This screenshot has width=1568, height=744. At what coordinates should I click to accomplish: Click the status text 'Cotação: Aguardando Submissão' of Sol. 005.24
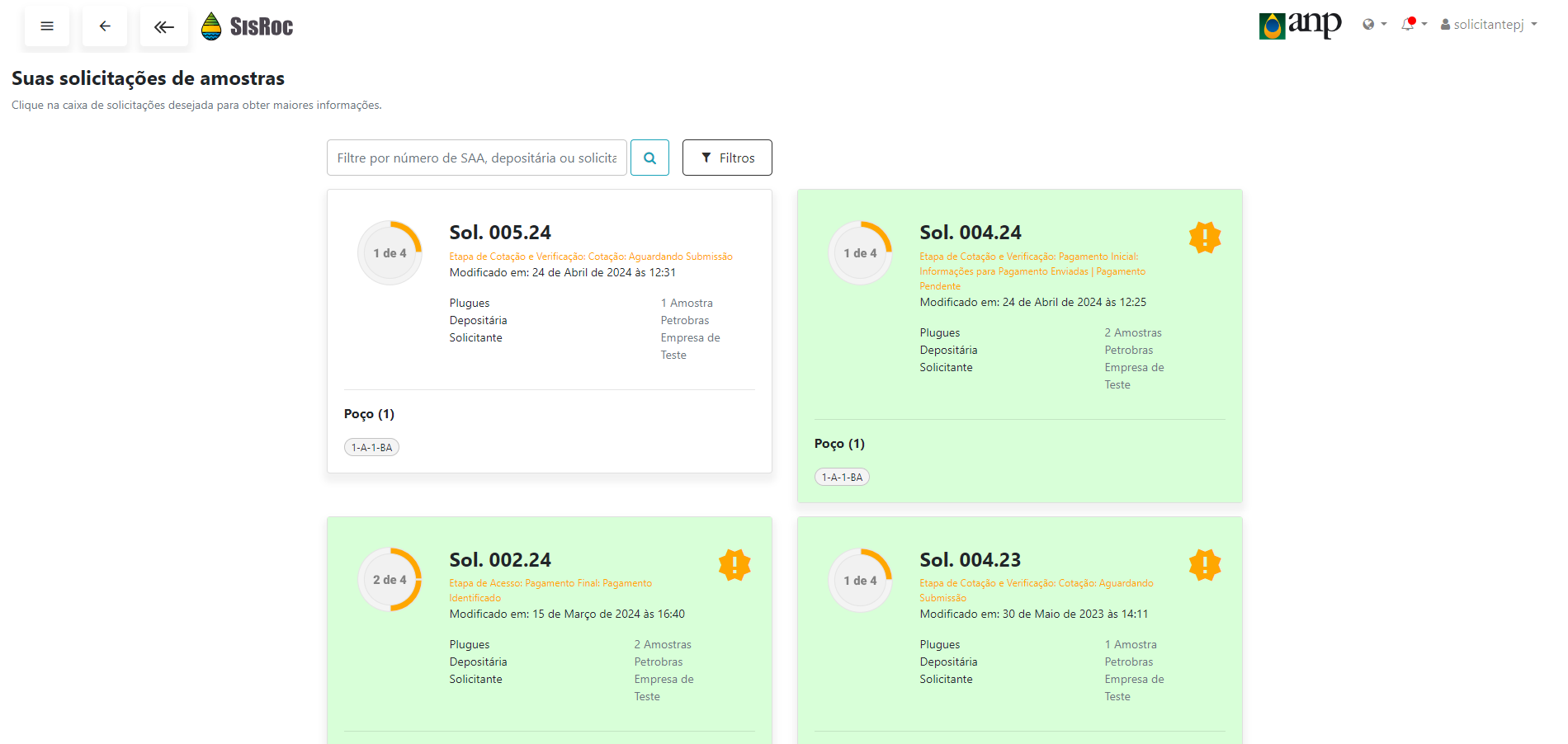tap(660, 257)
